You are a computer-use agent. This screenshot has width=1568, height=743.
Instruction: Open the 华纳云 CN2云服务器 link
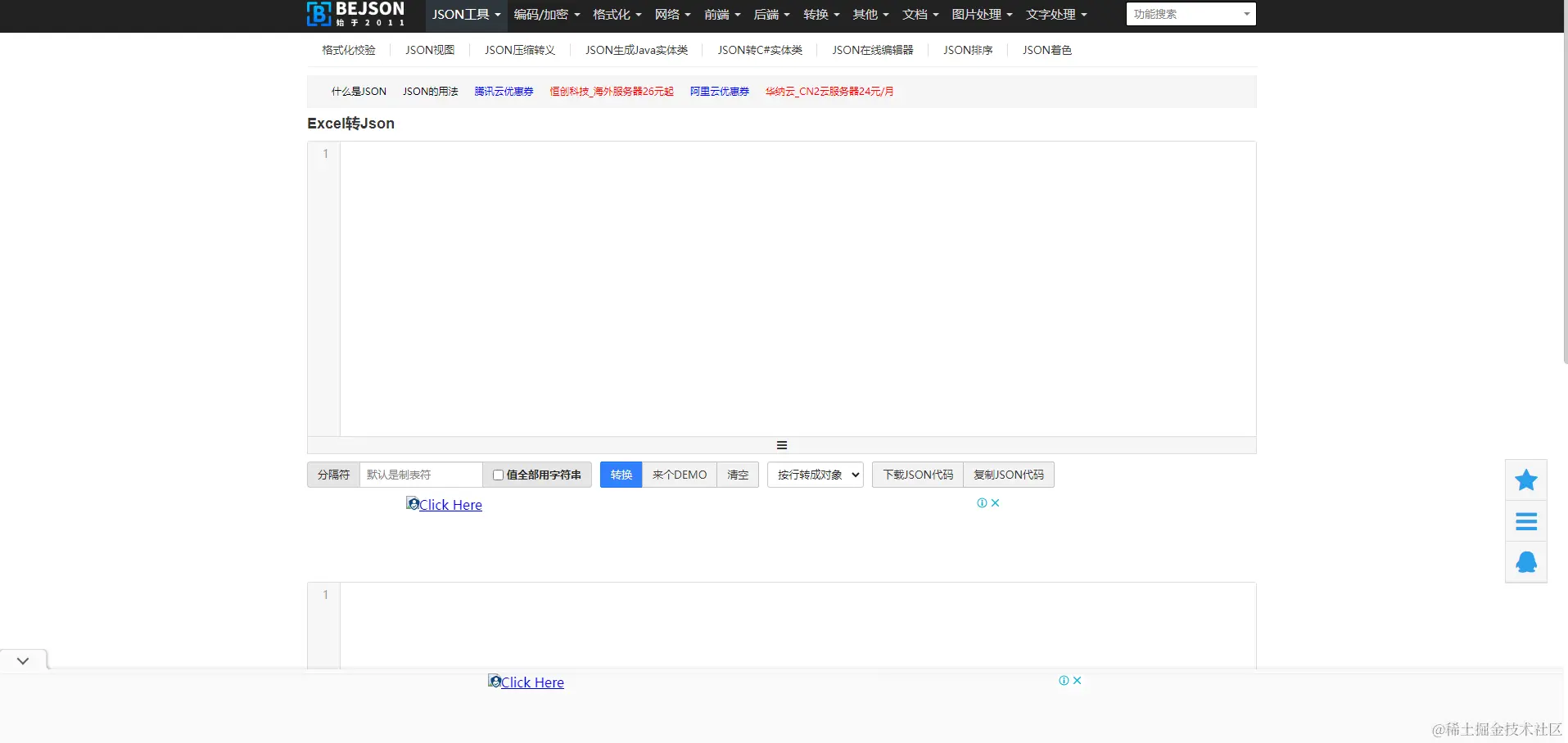point(829,92)
